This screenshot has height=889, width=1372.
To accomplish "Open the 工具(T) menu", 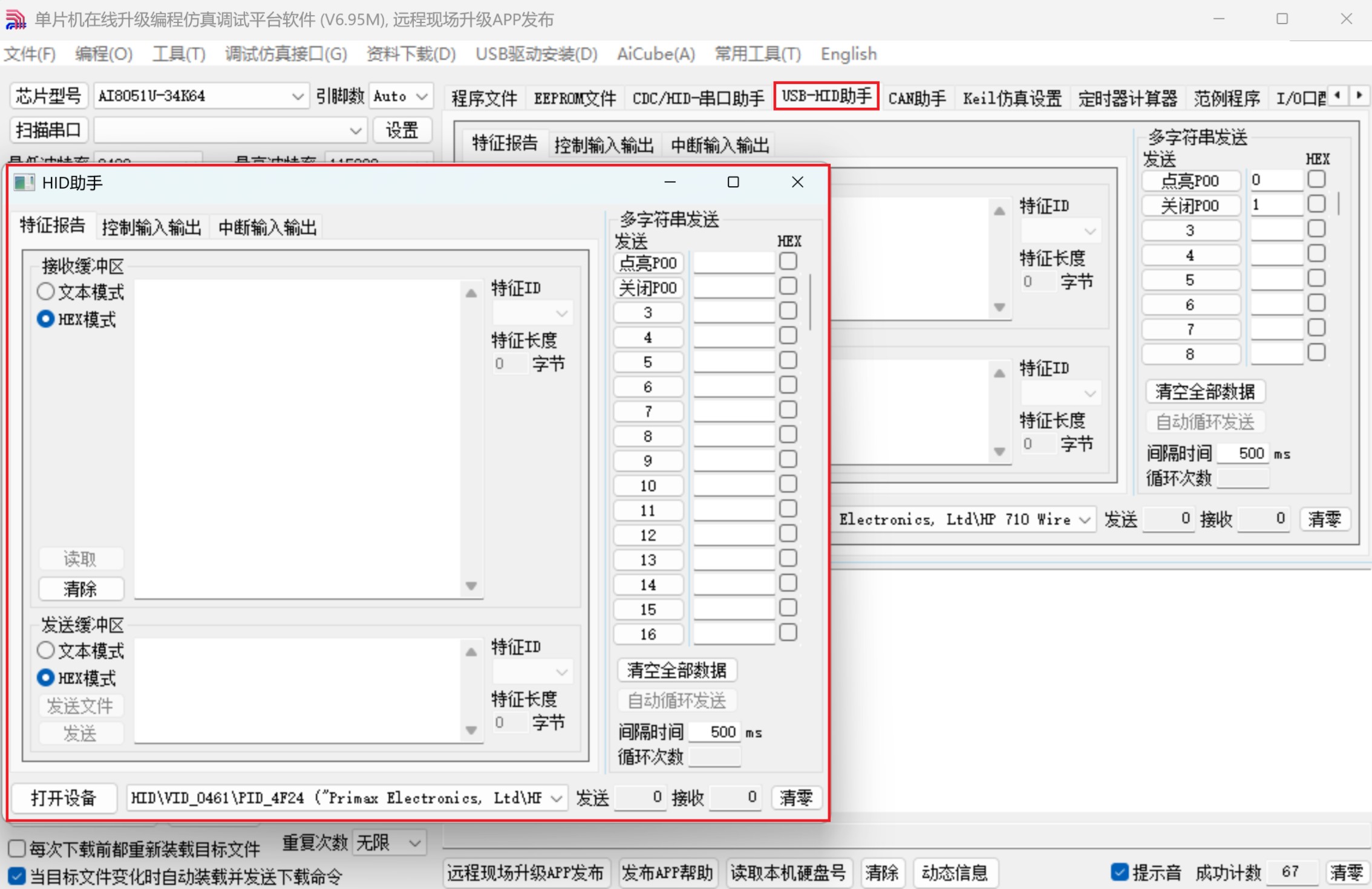I will tap(178, 54).
